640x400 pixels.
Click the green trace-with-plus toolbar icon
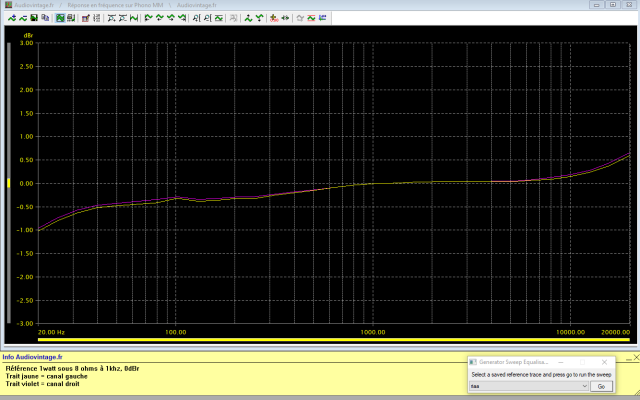[12, 18]
